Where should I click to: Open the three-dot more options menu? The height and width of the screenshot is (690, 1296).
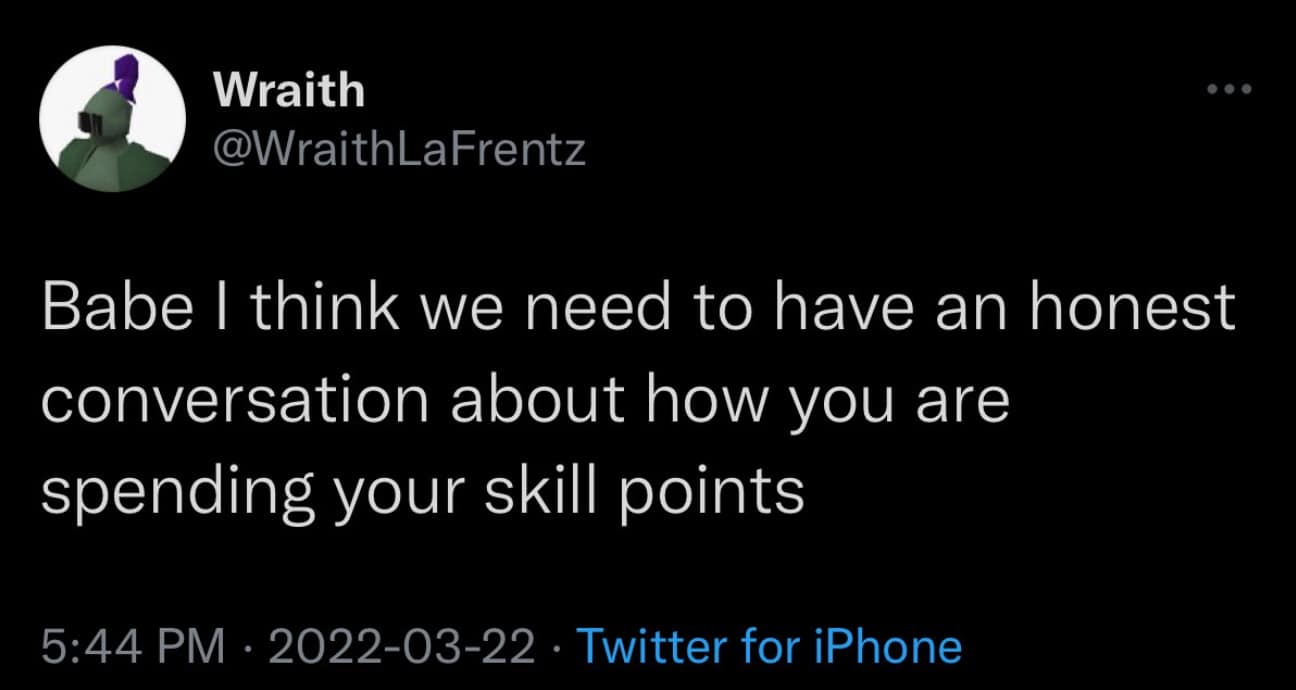(1229, 88)
